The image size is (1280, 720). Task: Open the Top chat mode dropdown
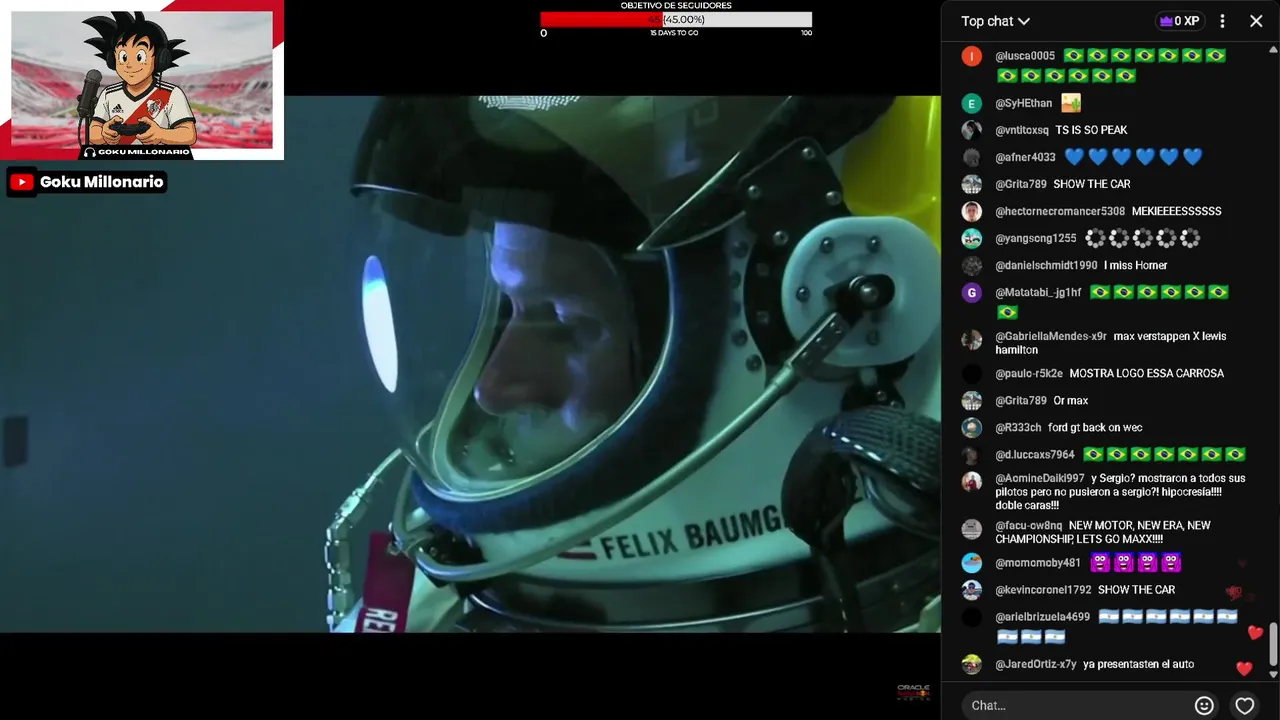coord(995,21)
